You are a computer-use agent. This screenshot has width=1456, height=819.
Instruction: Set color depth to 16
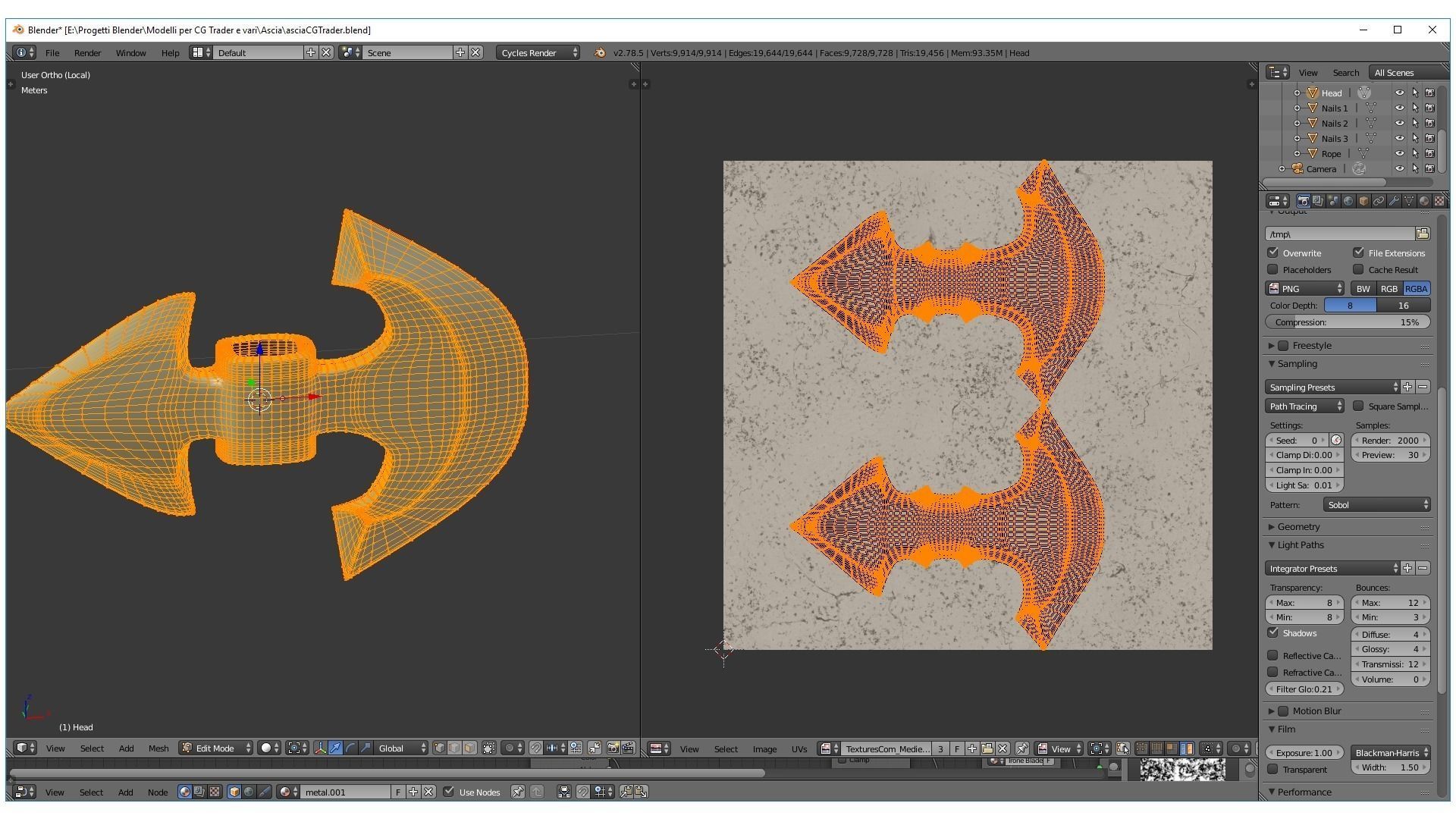click(x=1404, y=305)
